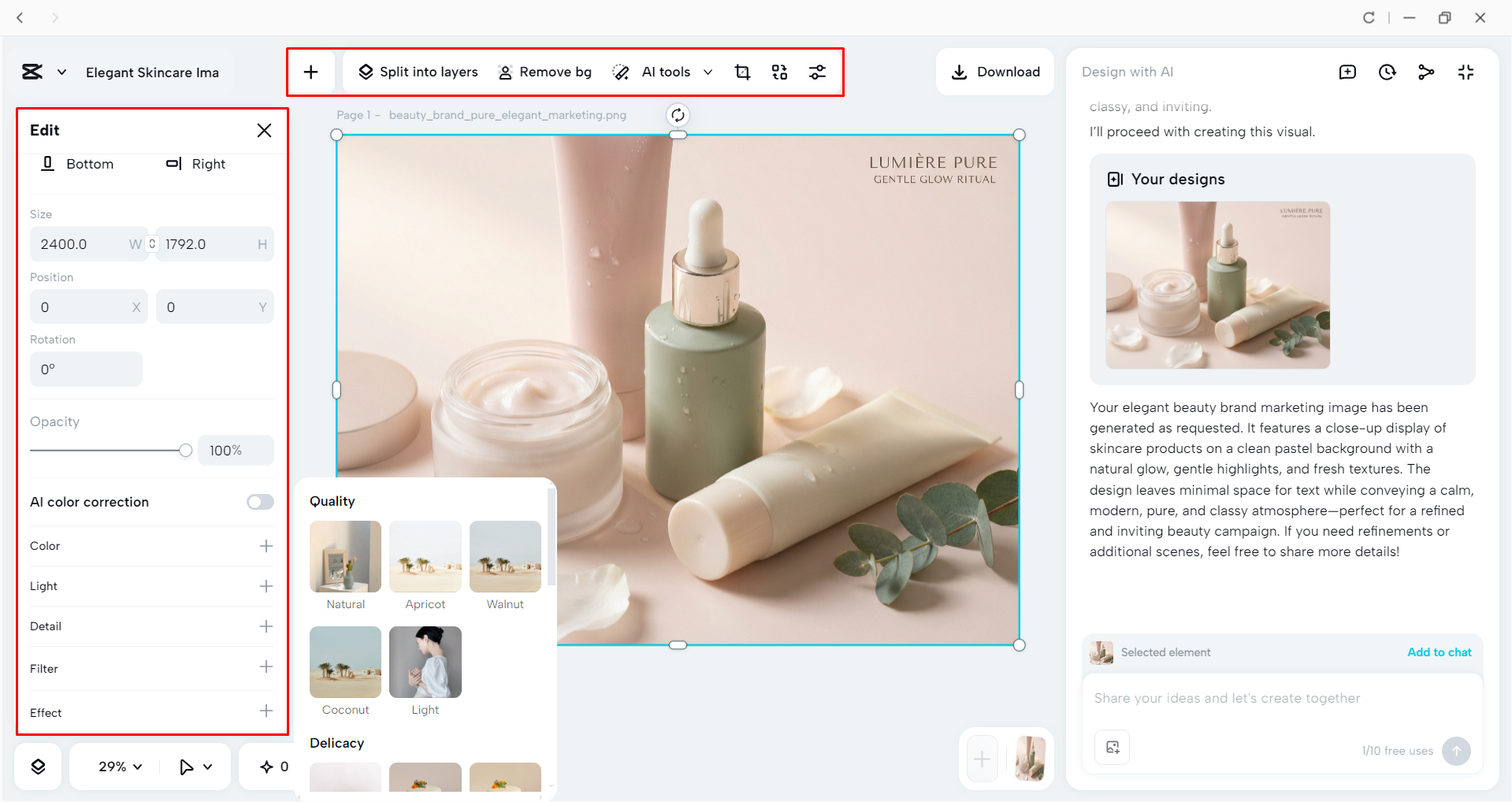Click the LUMIÈRE PURE text on canvas
The height and width of the screenshot is (802, 1512).
pos(933,162)
